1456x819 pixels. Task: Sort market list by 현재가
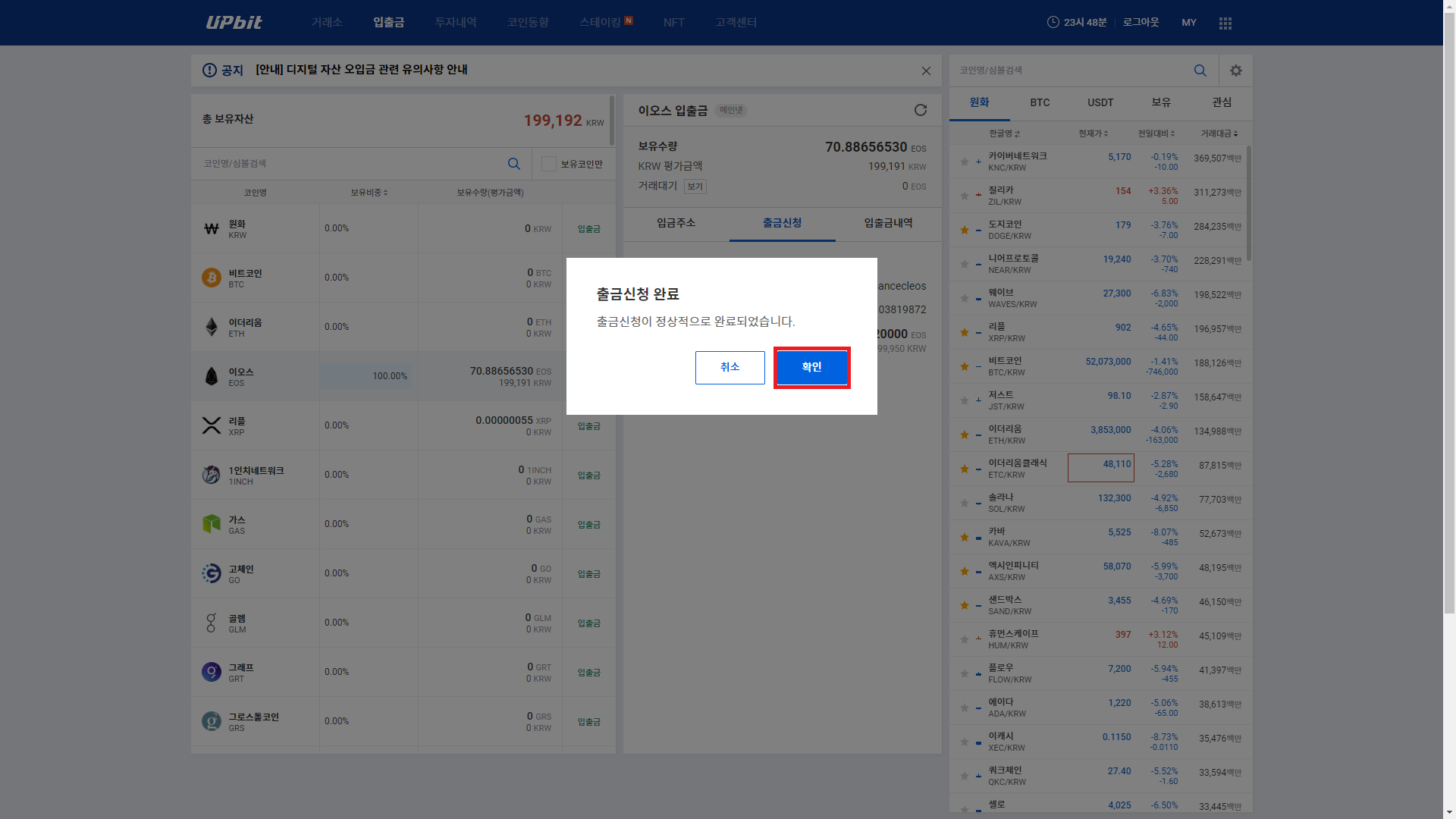1093,133
